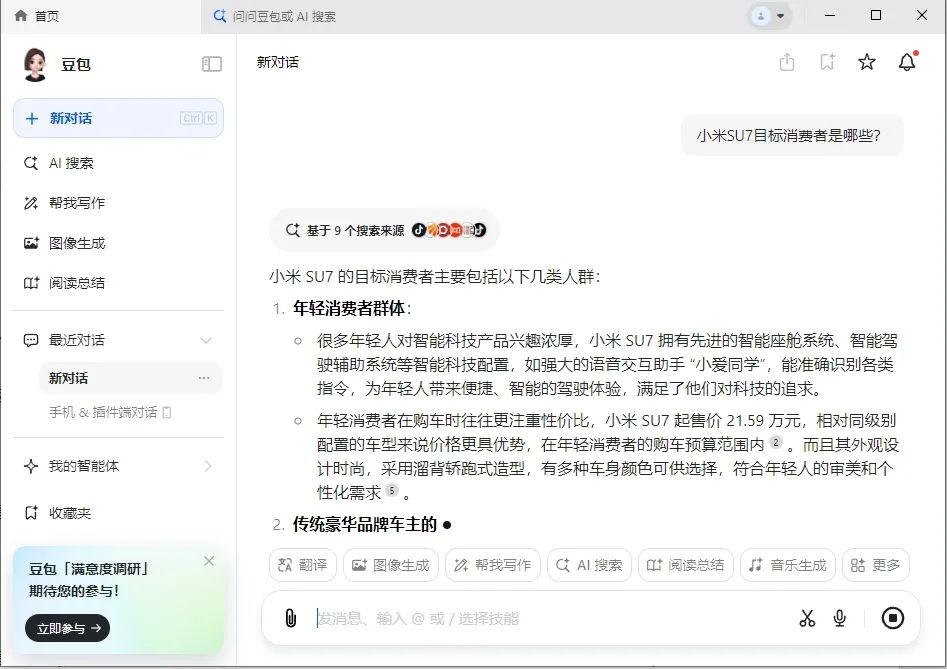Screen dimensions: 947x669
Task: Click the bookmark-add icon in chat header
Action: click(x=827, y=62)
